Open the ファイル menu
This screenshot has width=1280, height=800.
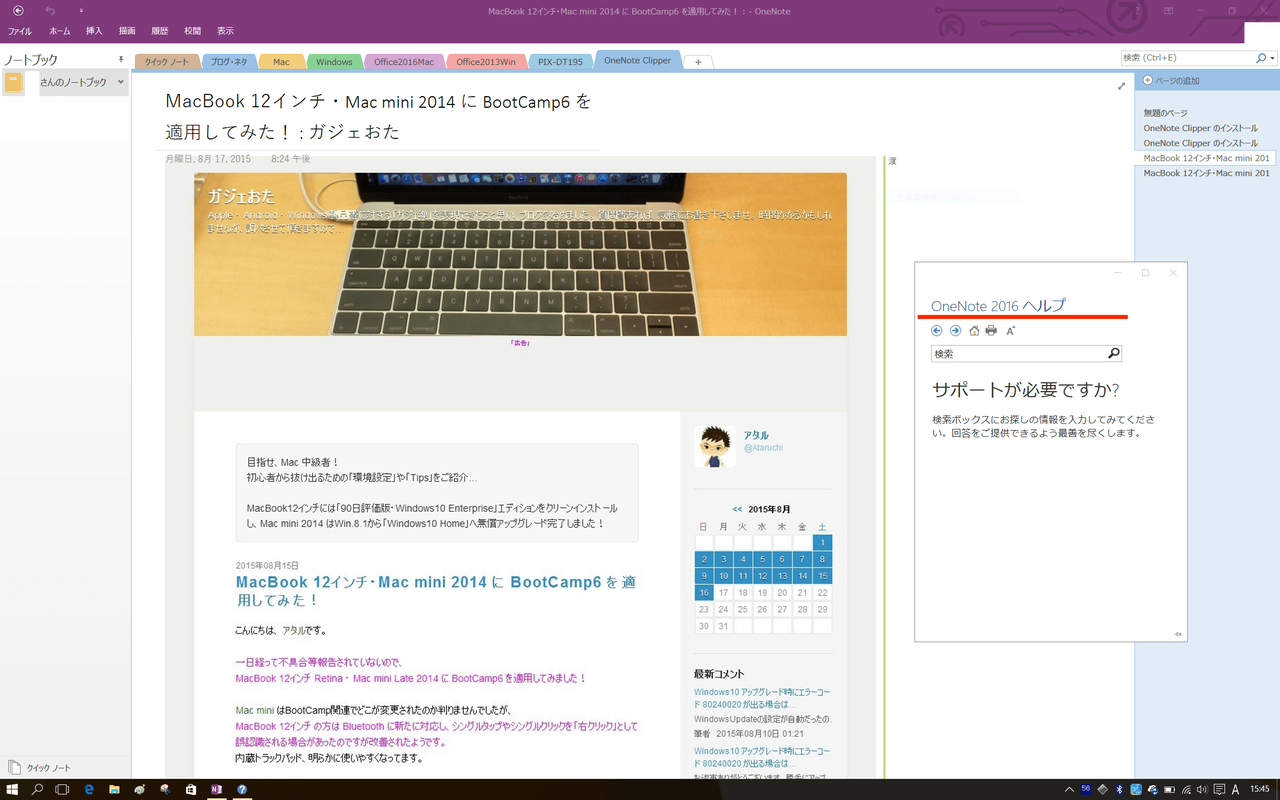20,31
